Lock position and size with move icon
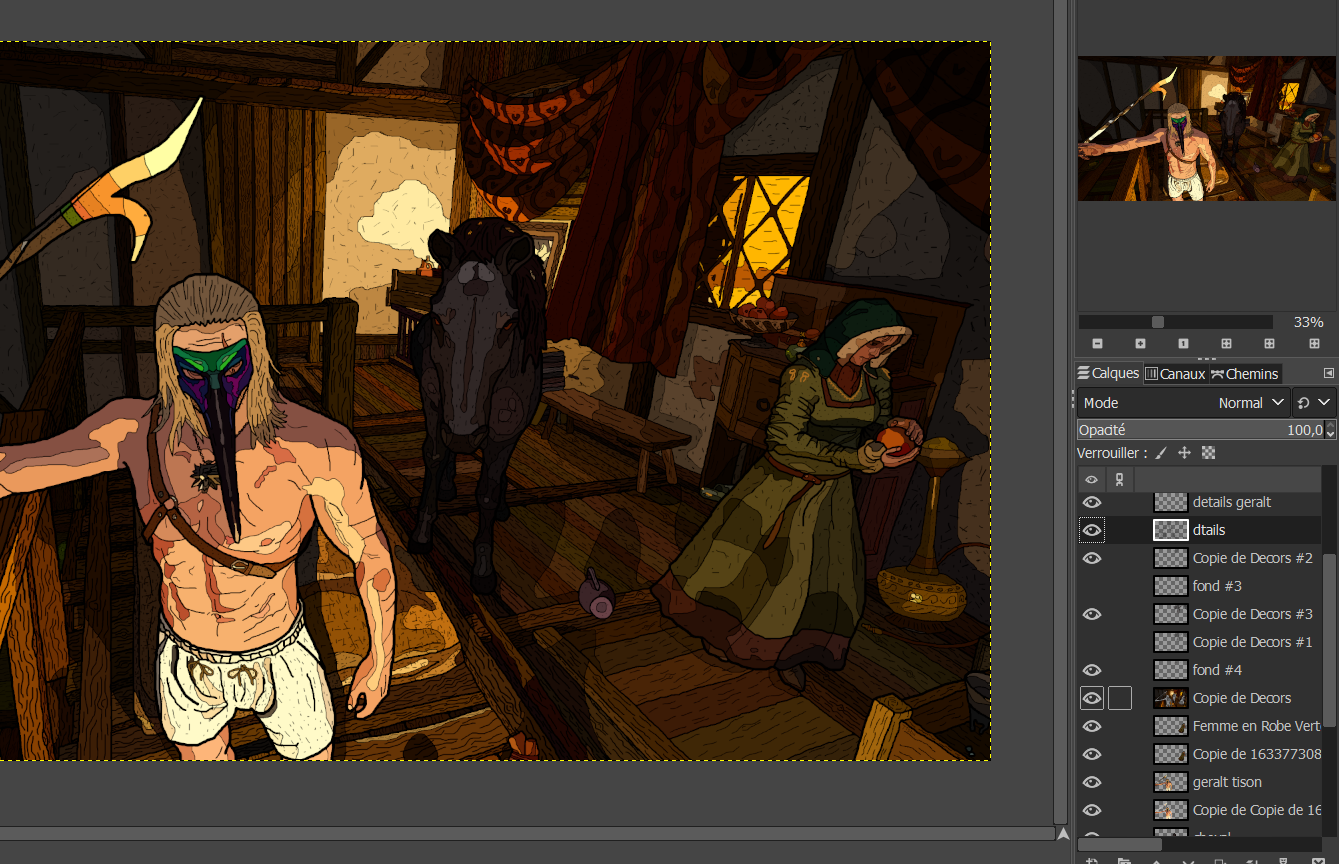The height and width of the screenshot is (864, 1339). pyautogui.click(x=1184, y=453)
